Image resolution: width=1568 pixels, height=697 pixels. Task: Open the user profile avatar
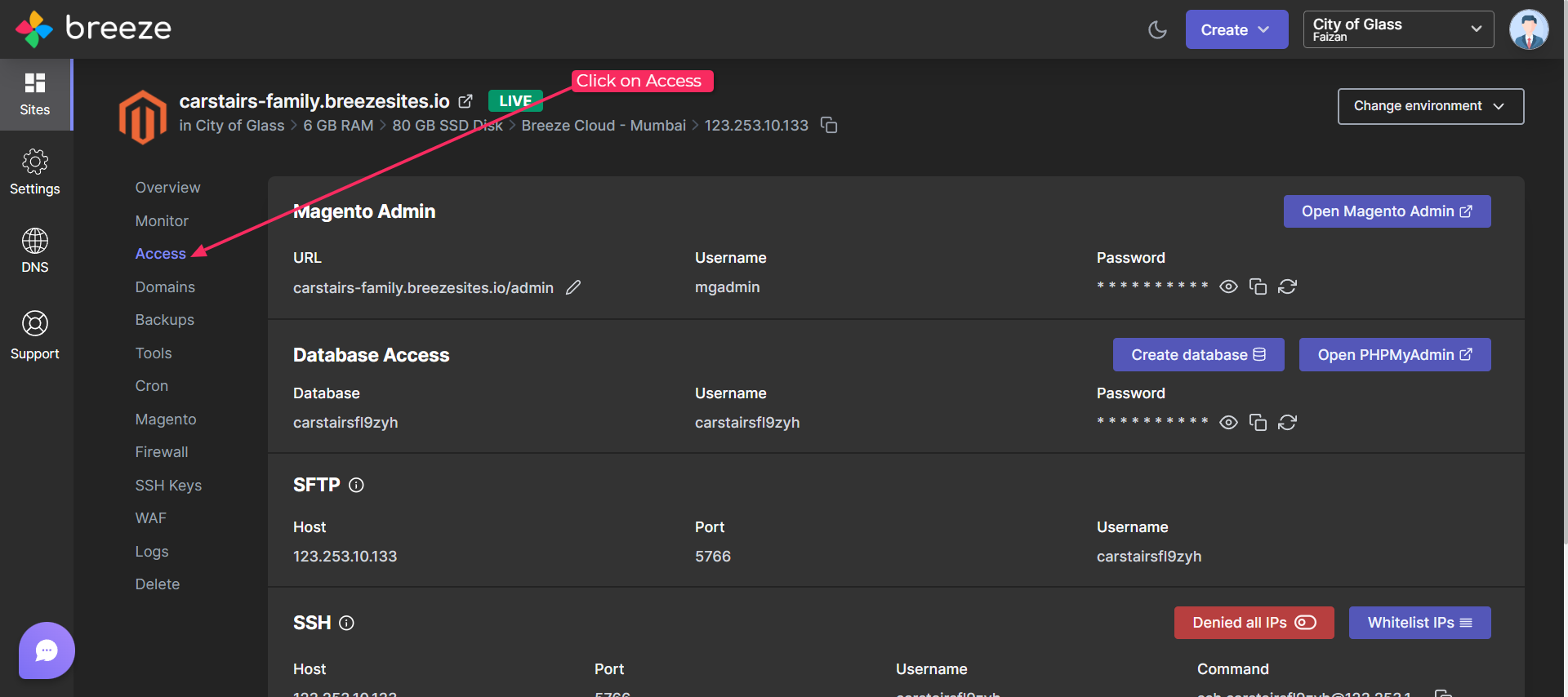pyautogui.click(x=1529, y=29)
